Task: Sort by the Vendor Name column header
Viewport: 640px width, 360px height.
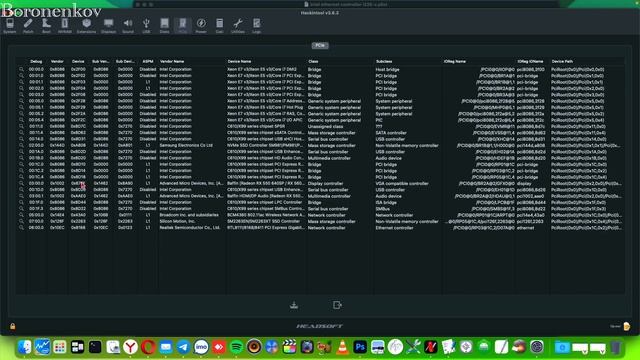Action: tap(172, 62)
